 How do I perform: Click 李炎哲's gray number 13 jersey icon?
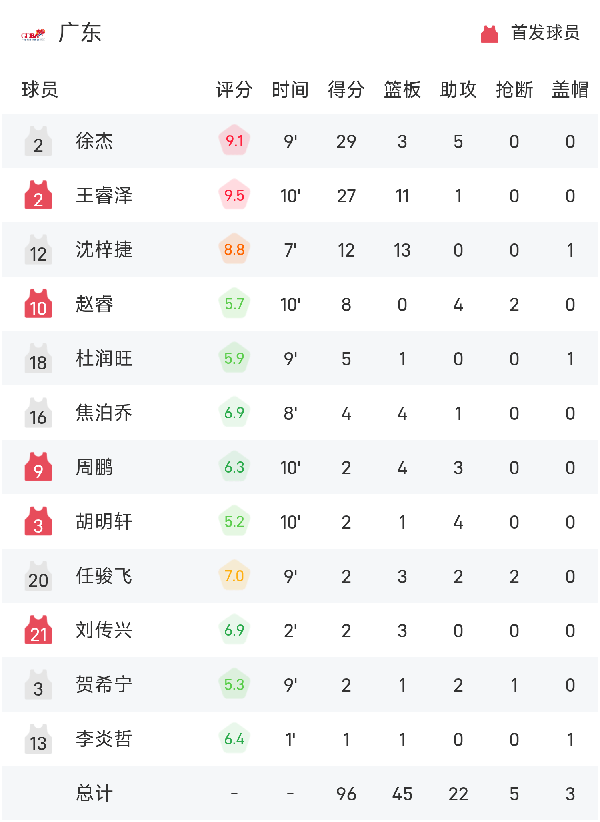[38, 739]
